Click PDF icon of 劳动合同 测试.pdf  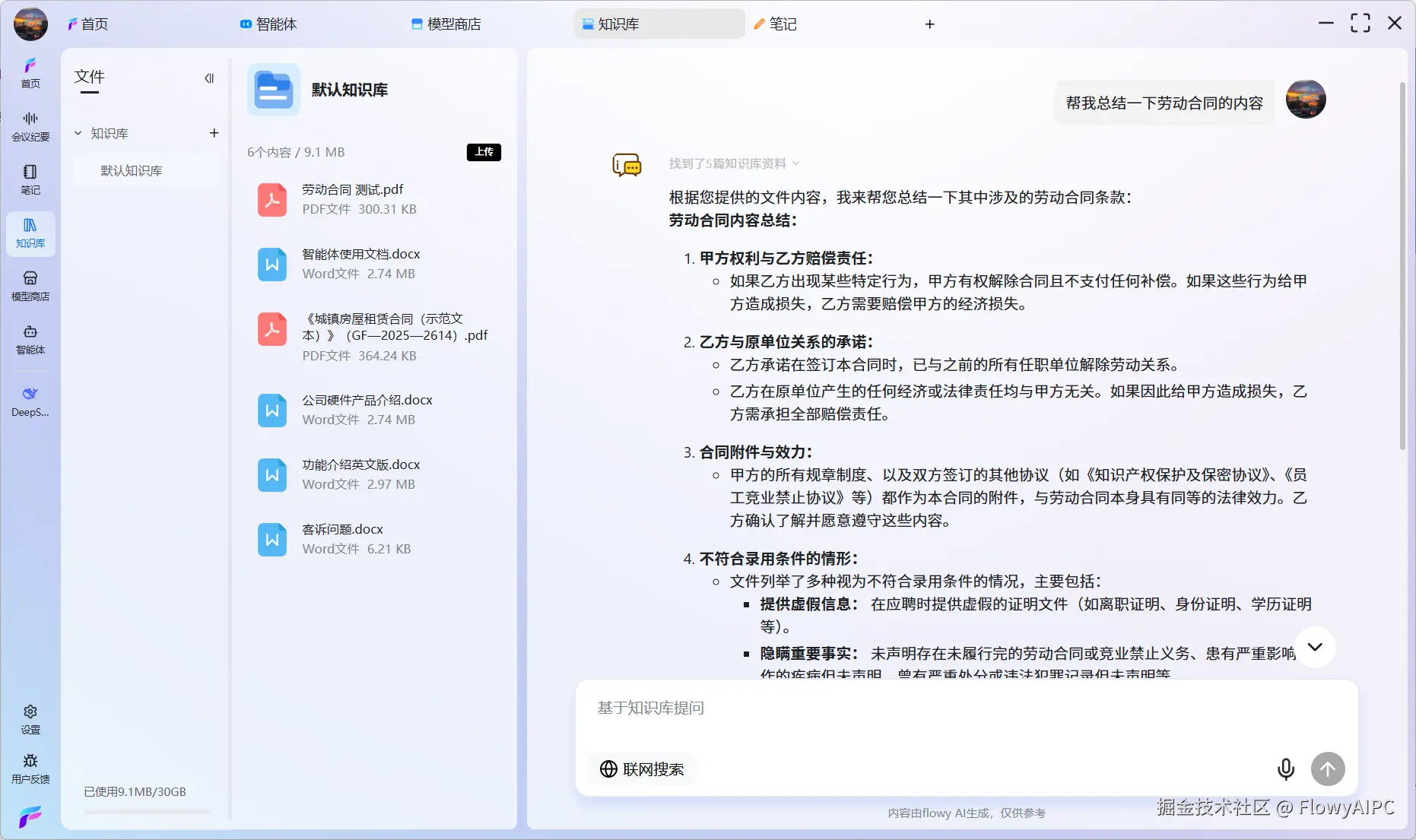pyautogui.click(x=272, y=200)
